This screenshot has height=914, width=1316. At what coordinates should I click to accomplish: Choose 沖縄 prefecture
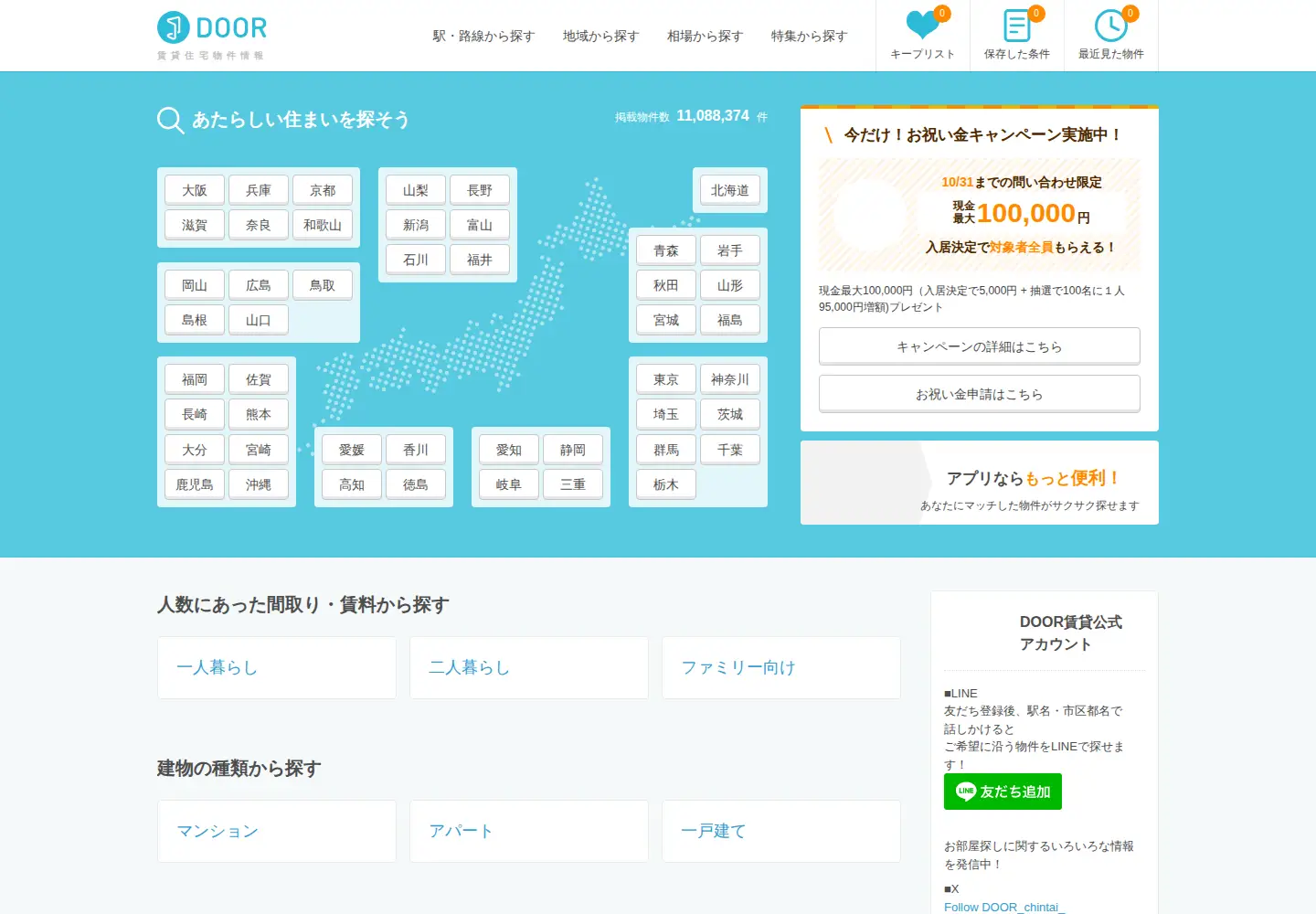tap(259, 484)
